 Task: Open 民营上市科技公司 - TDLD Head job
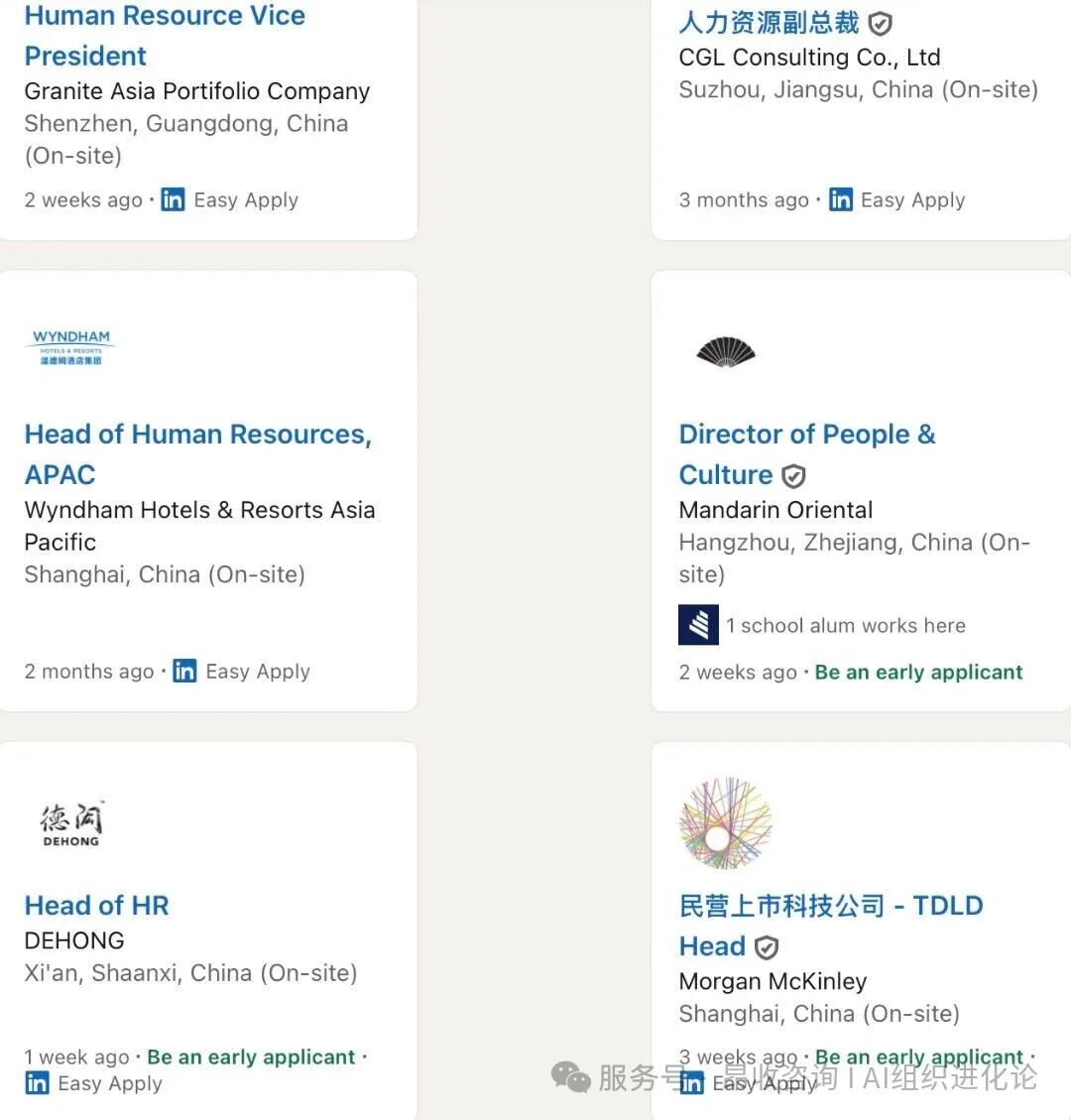(830, 906)
